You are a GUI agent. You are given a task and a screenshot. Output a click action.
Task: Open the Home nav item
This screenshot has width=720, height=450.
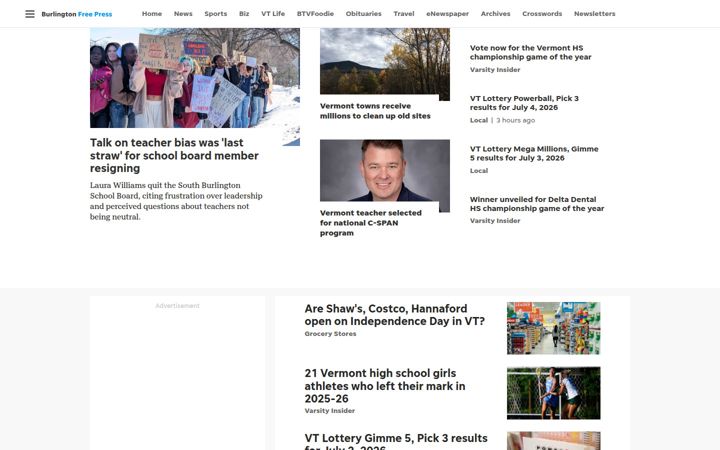coord(152,14)
